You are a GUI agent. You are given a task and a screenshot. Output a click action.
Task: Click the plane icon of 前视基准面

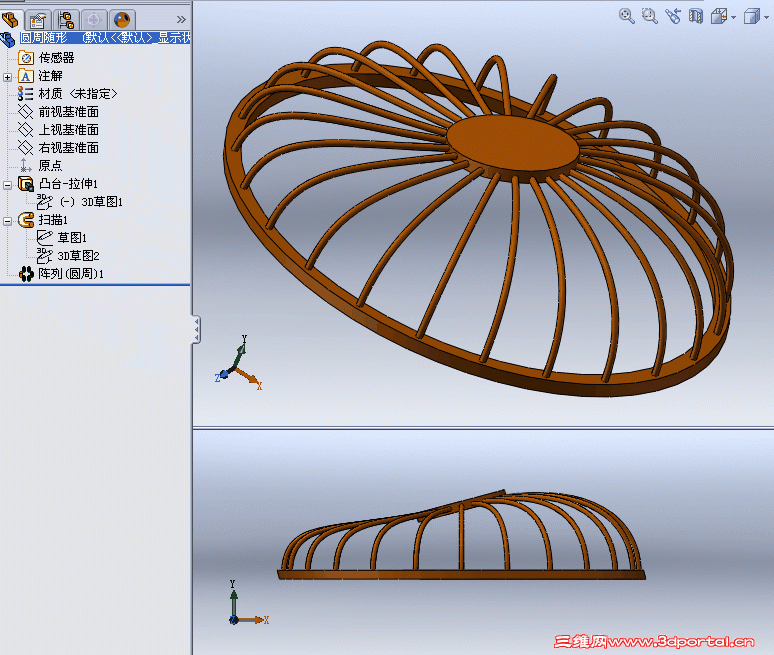click(26, 112)
